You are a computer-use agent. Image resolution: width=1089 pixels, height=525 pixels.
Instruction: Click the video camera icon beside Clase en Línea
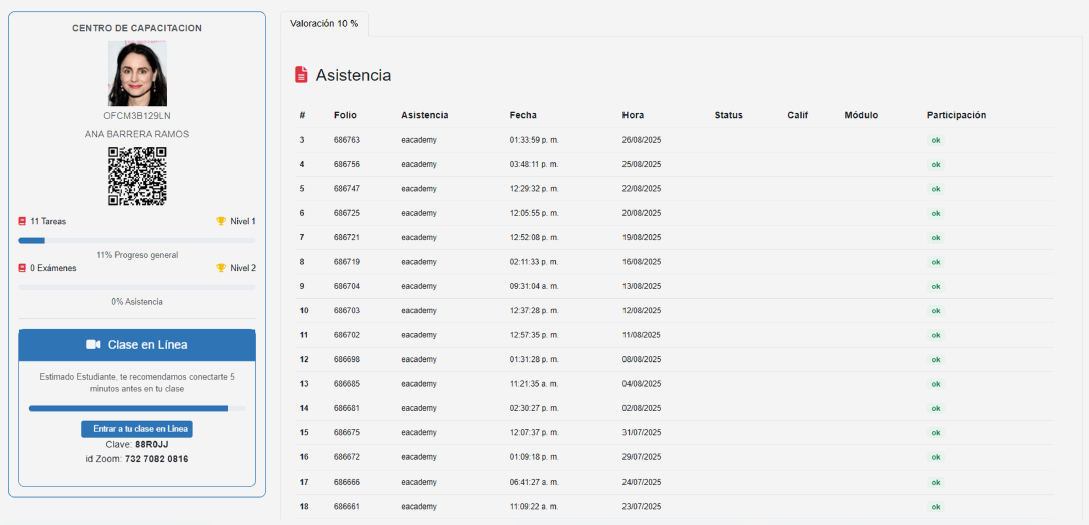94,345
